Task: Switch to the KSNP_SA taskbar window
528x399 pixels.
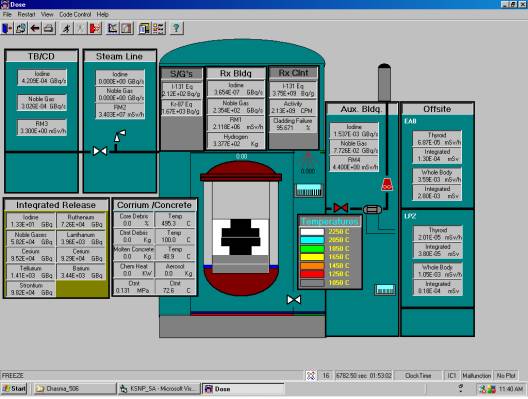Action: (159, 389)
